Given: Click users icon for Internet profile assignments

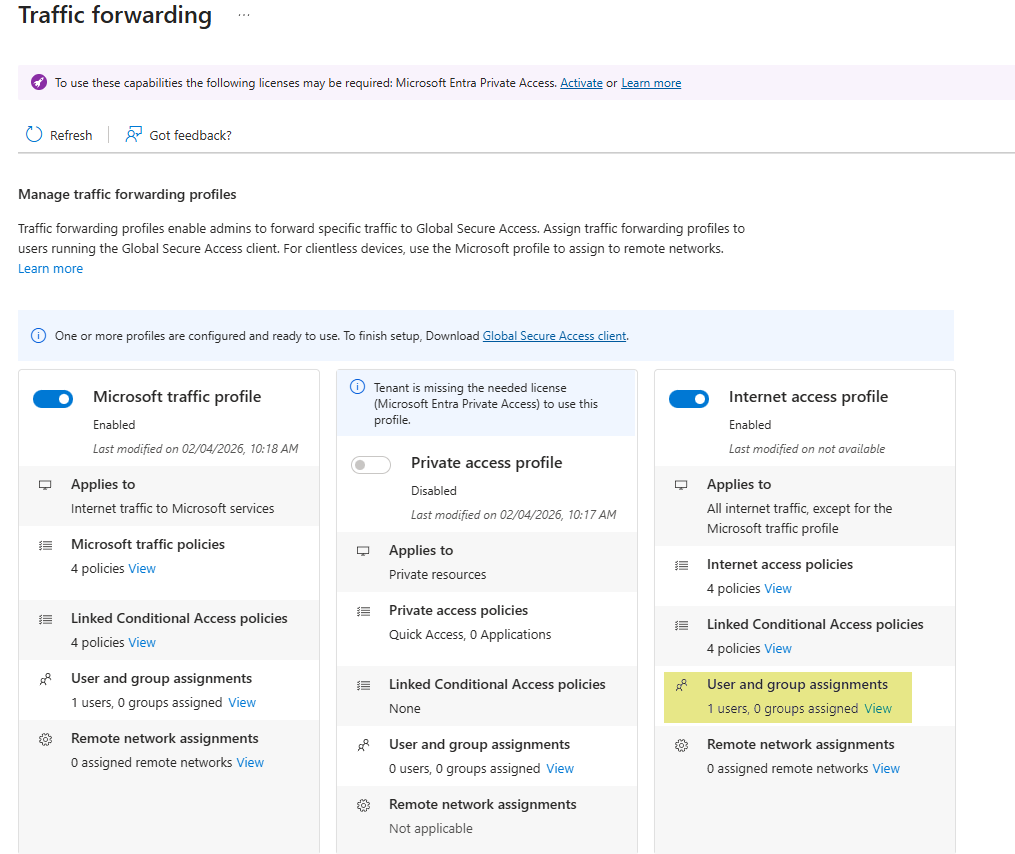Looking at the screenshot, I should tap(682, 685).
